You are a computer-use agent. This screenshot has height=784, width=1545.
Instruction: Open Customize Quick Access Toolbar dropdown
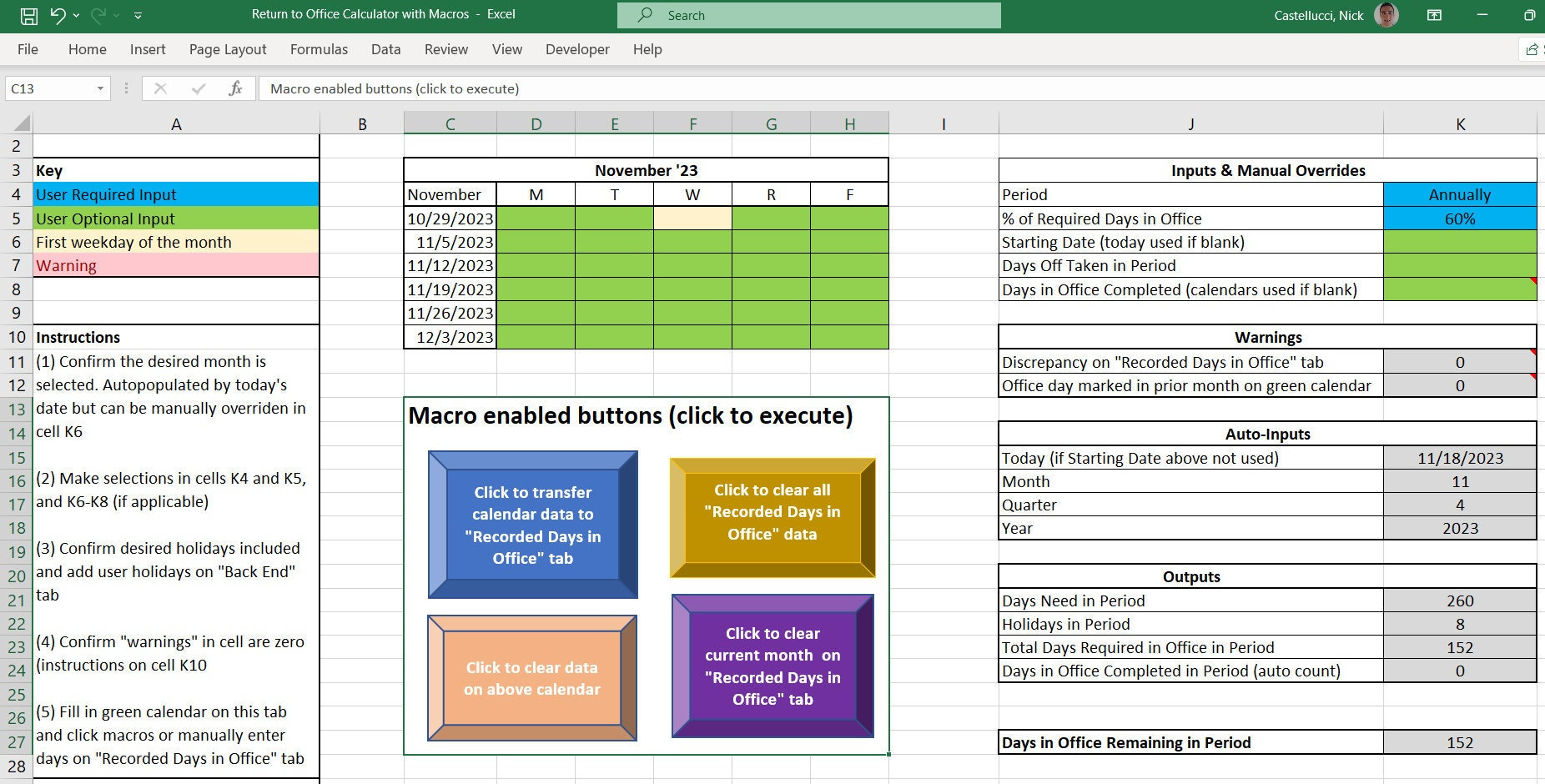coord(138,15)
